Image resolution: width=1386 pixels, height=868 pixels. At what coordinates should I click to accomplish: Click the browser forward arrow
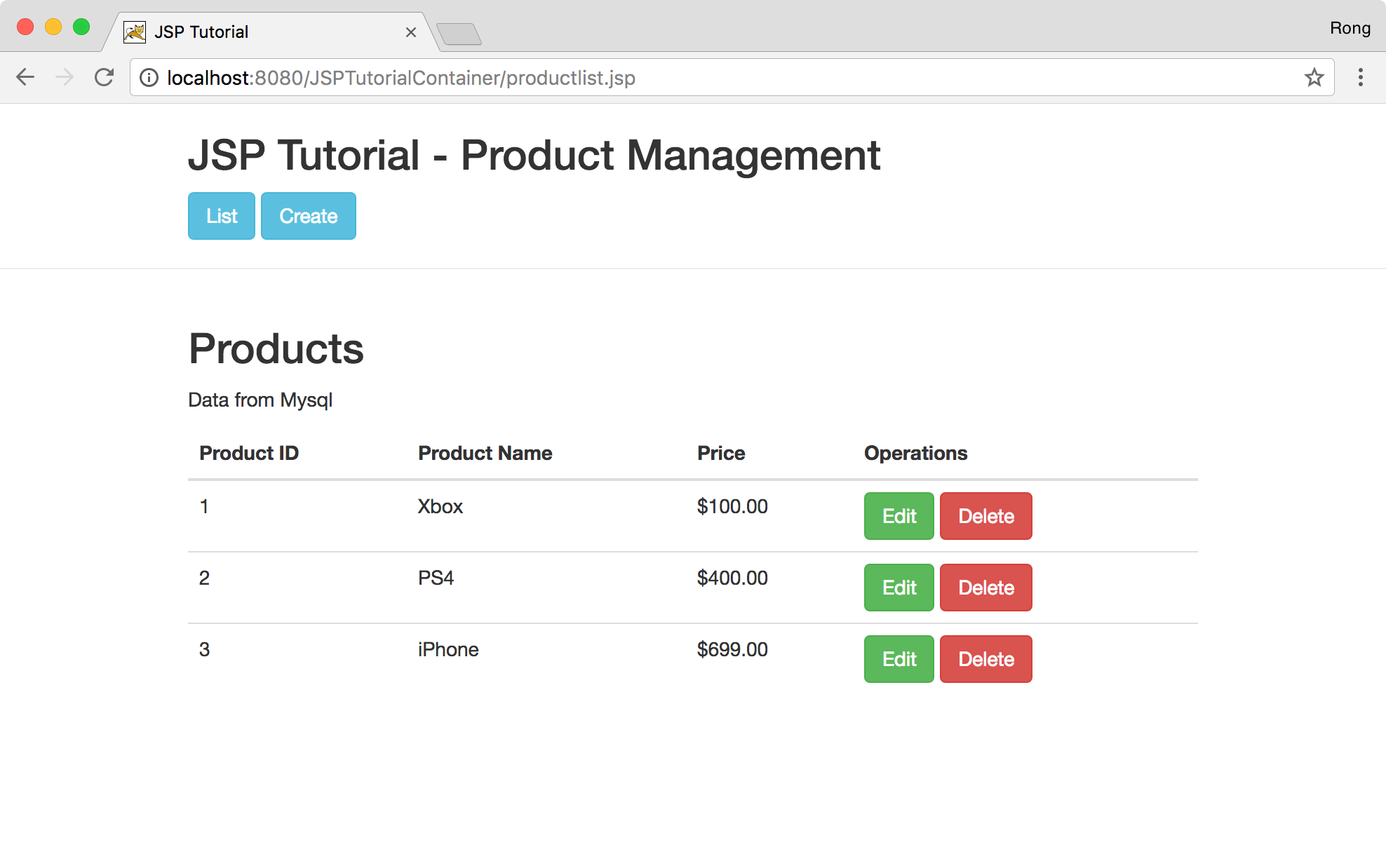click(65, 77)
